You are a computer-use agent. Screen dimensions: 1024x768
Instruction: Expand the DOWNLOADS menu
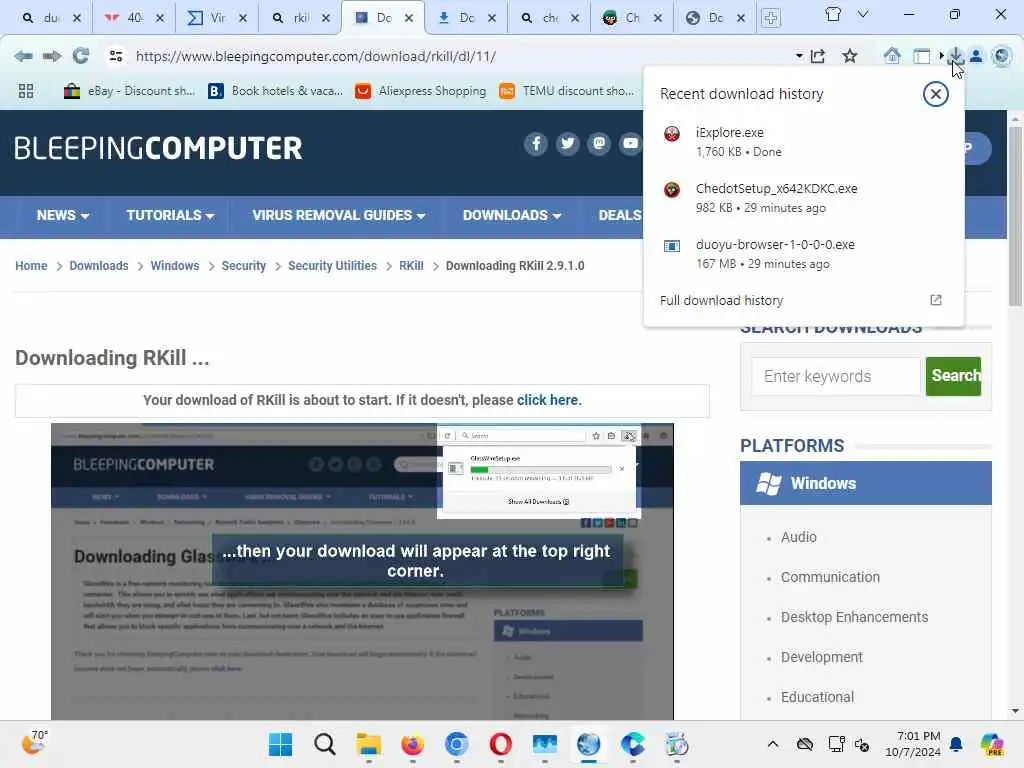512,216
